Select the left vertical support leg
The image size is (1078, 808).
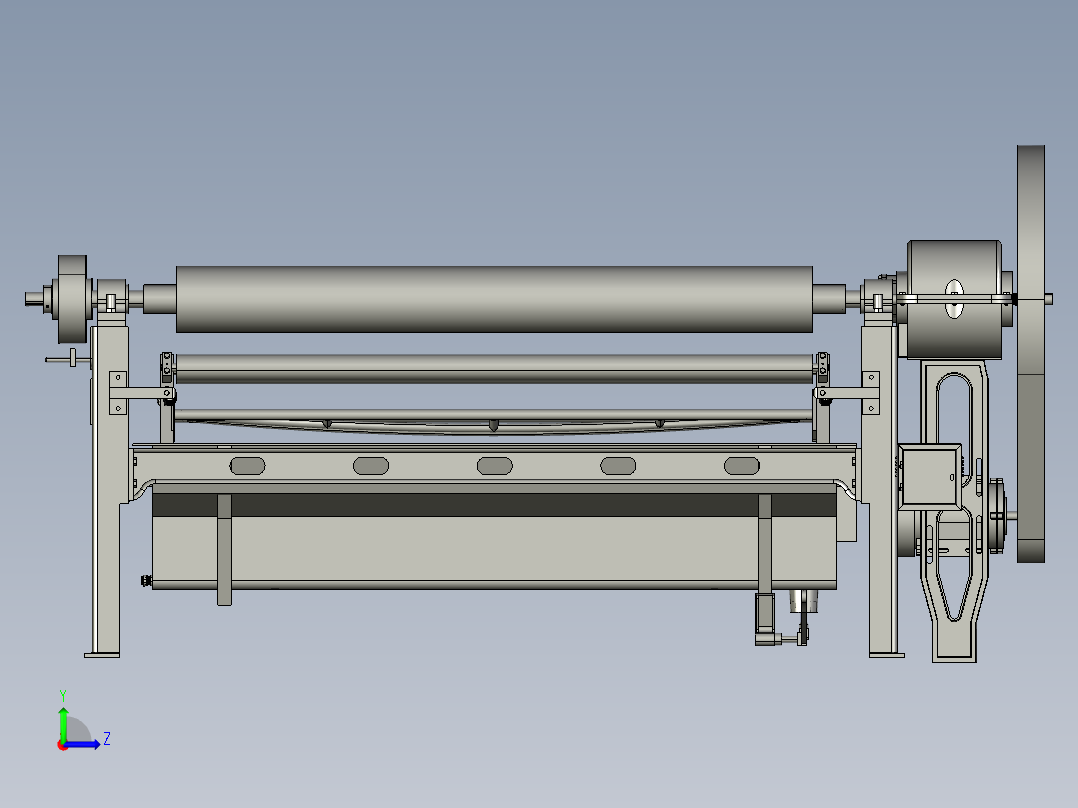pos(108,492)
